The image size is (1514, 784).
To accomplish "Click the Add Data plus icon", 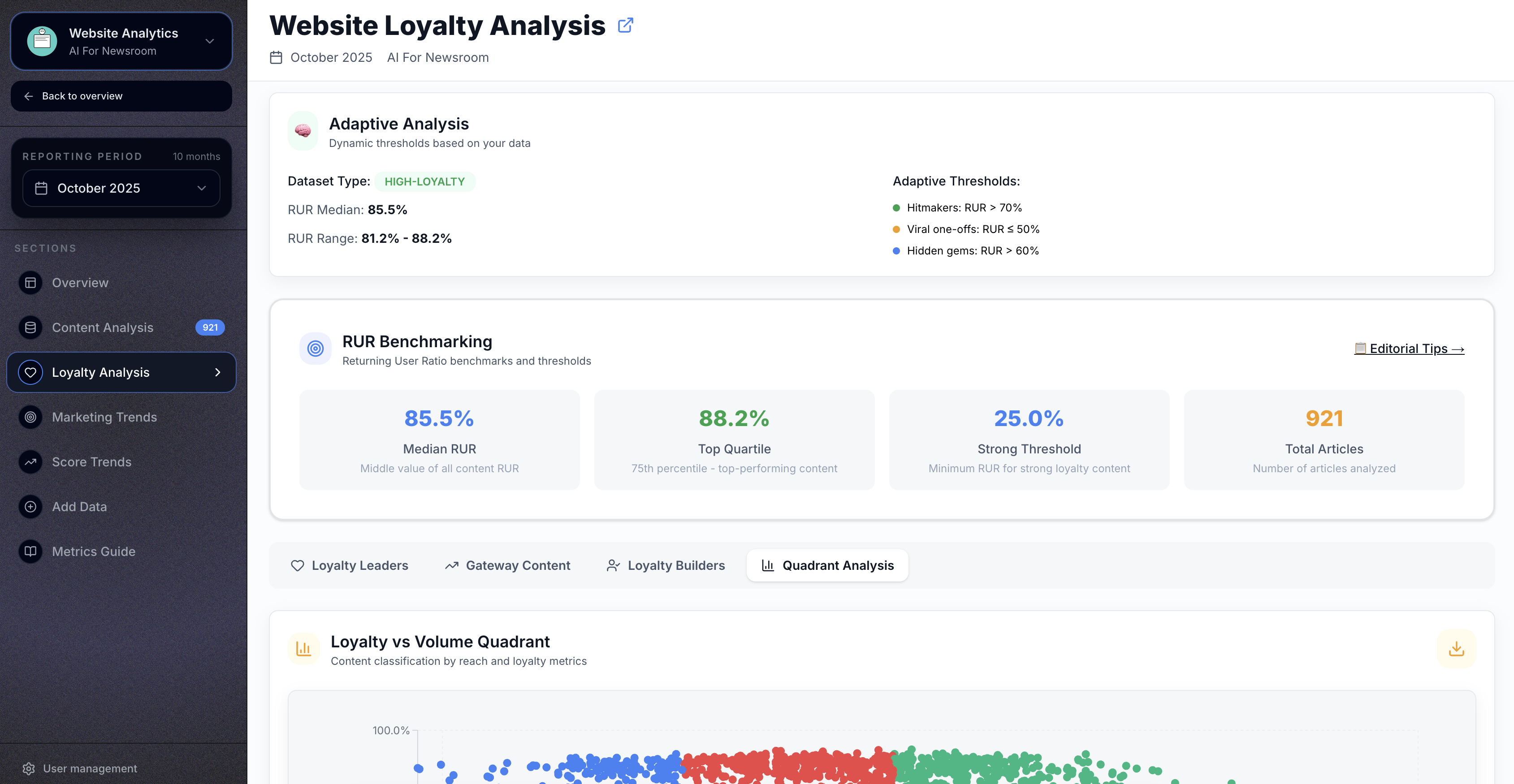I will coord(30,506).
